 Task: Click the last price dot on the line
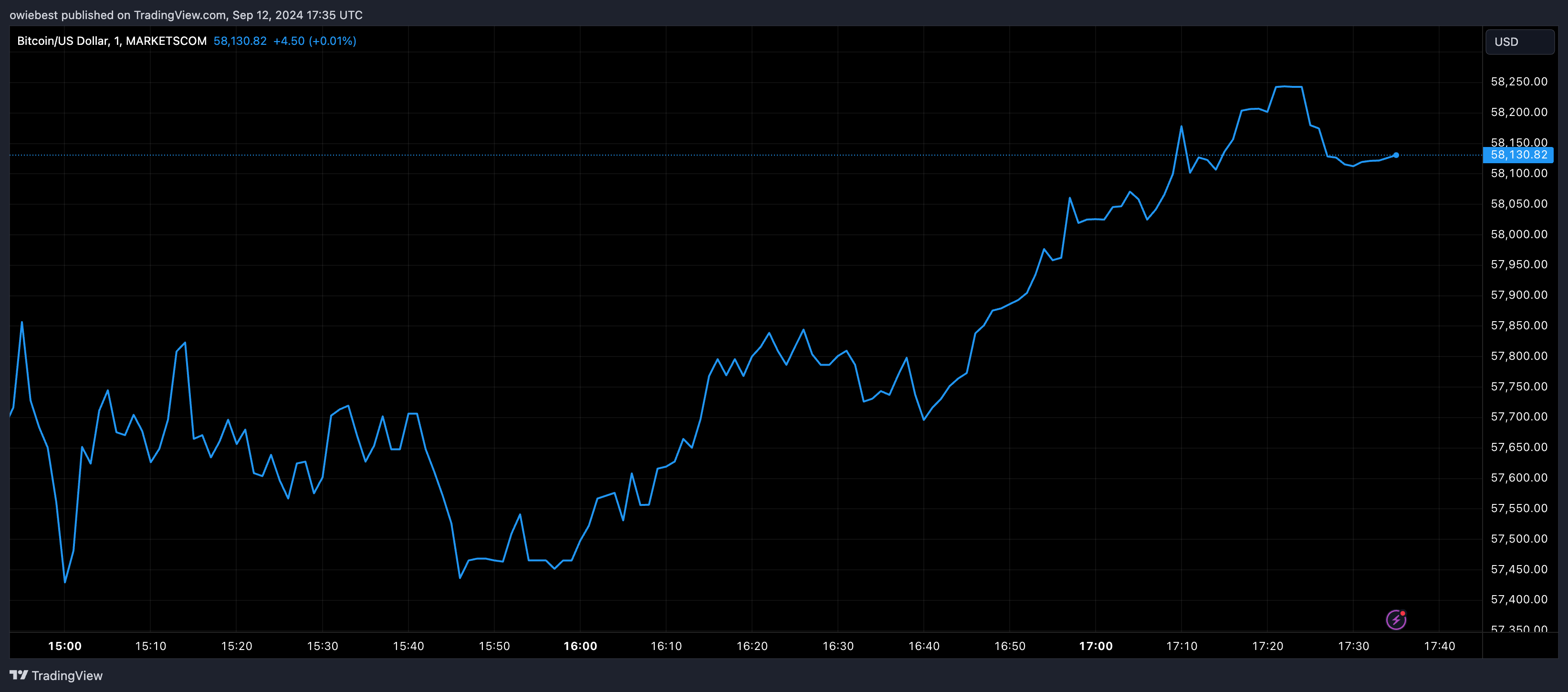tap(1396, 155)
